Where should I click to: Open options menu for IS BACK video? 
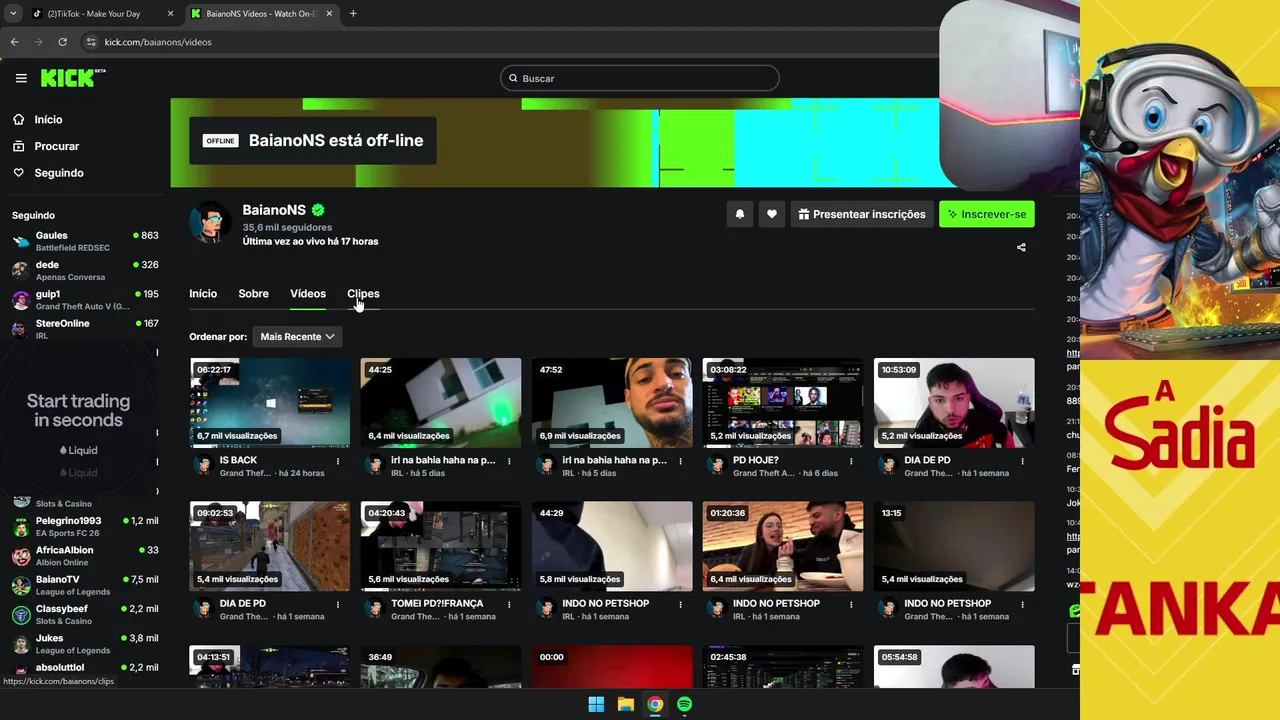point(338,461)
